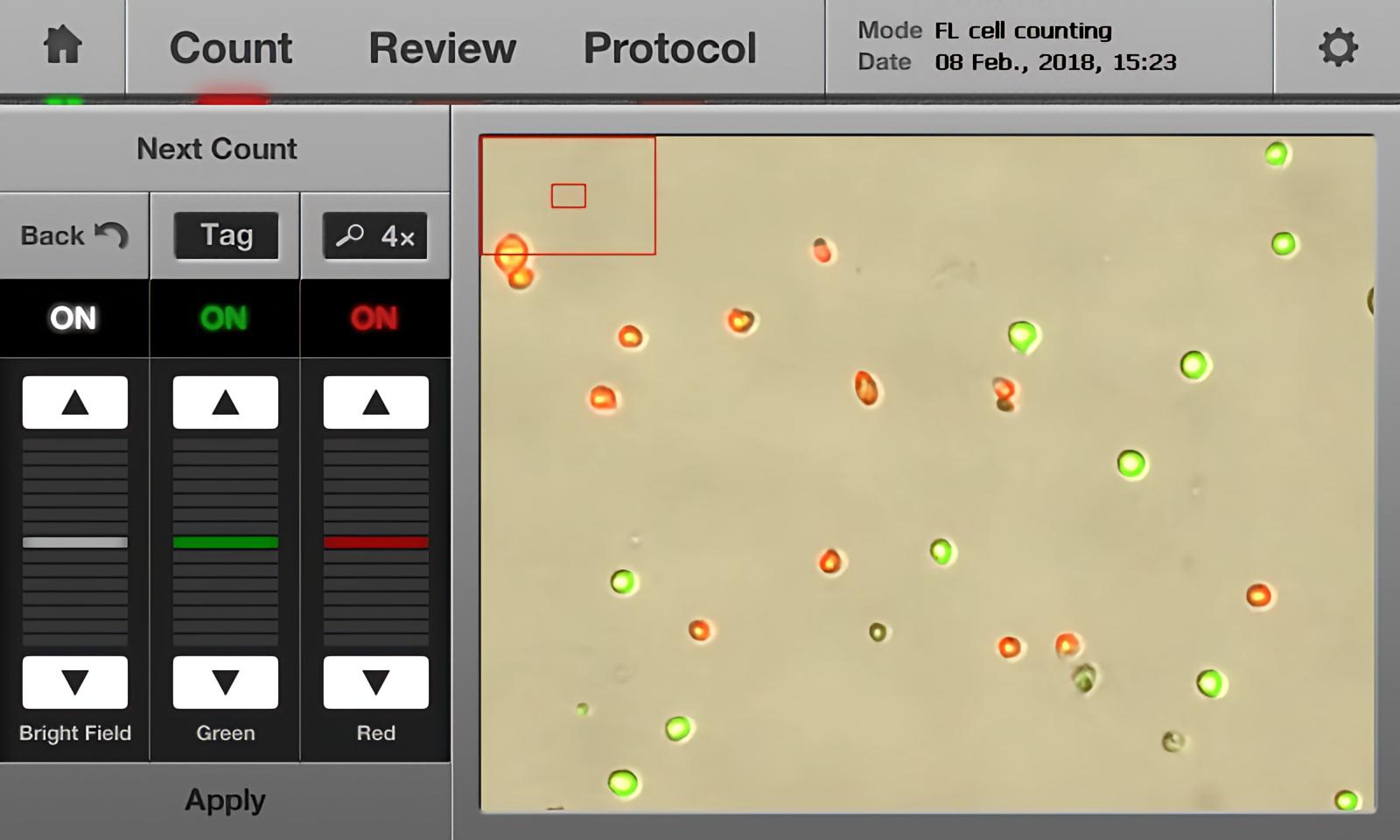The image size is (1400, 840).
Task: Click 'FL cell counting' mode text
Action: pos(1023,31)
